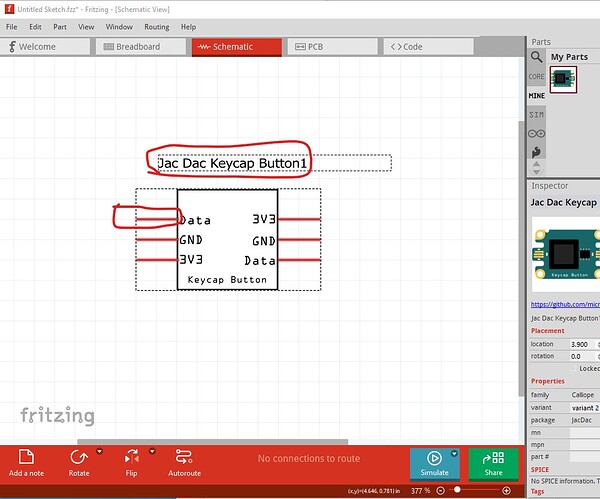Switch to the Breadboard tab
Screen dimensions: 600x499
point(141,47)
